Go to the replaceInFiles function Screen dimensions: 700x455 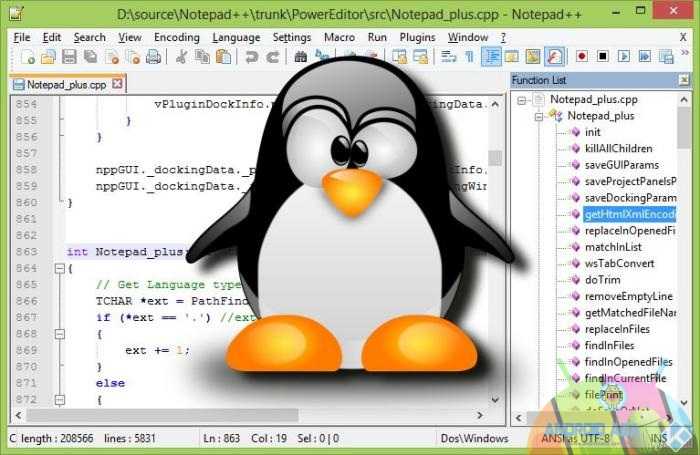tap(617, 329)
